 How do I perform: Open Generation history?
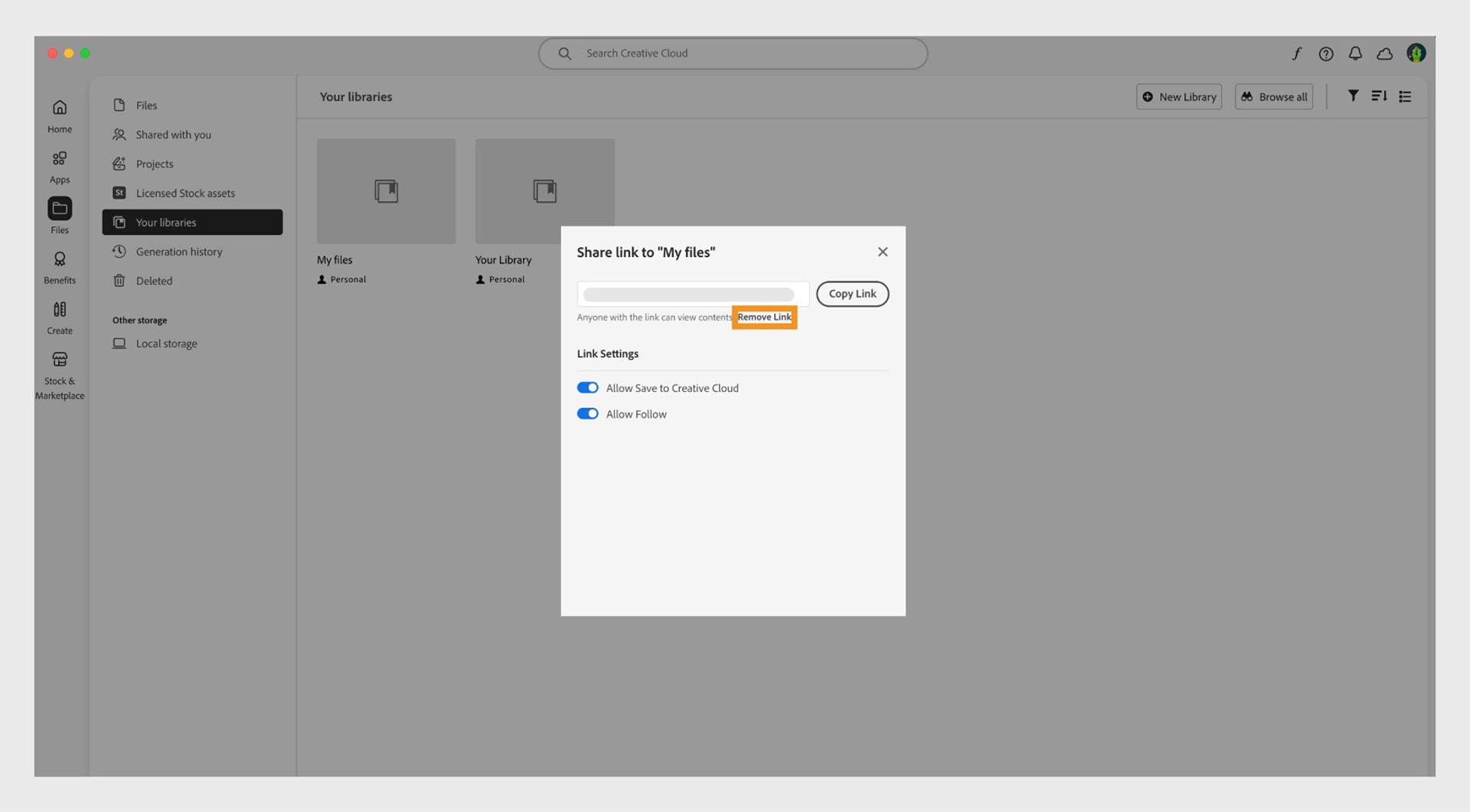click(178, 251)
